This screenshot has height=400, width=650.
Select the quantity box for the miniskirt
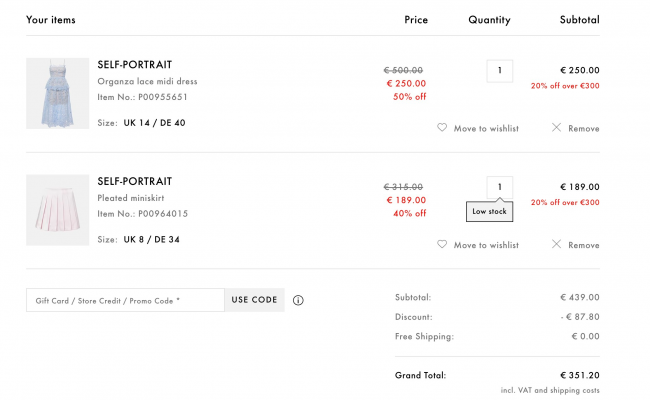[500, 187]
